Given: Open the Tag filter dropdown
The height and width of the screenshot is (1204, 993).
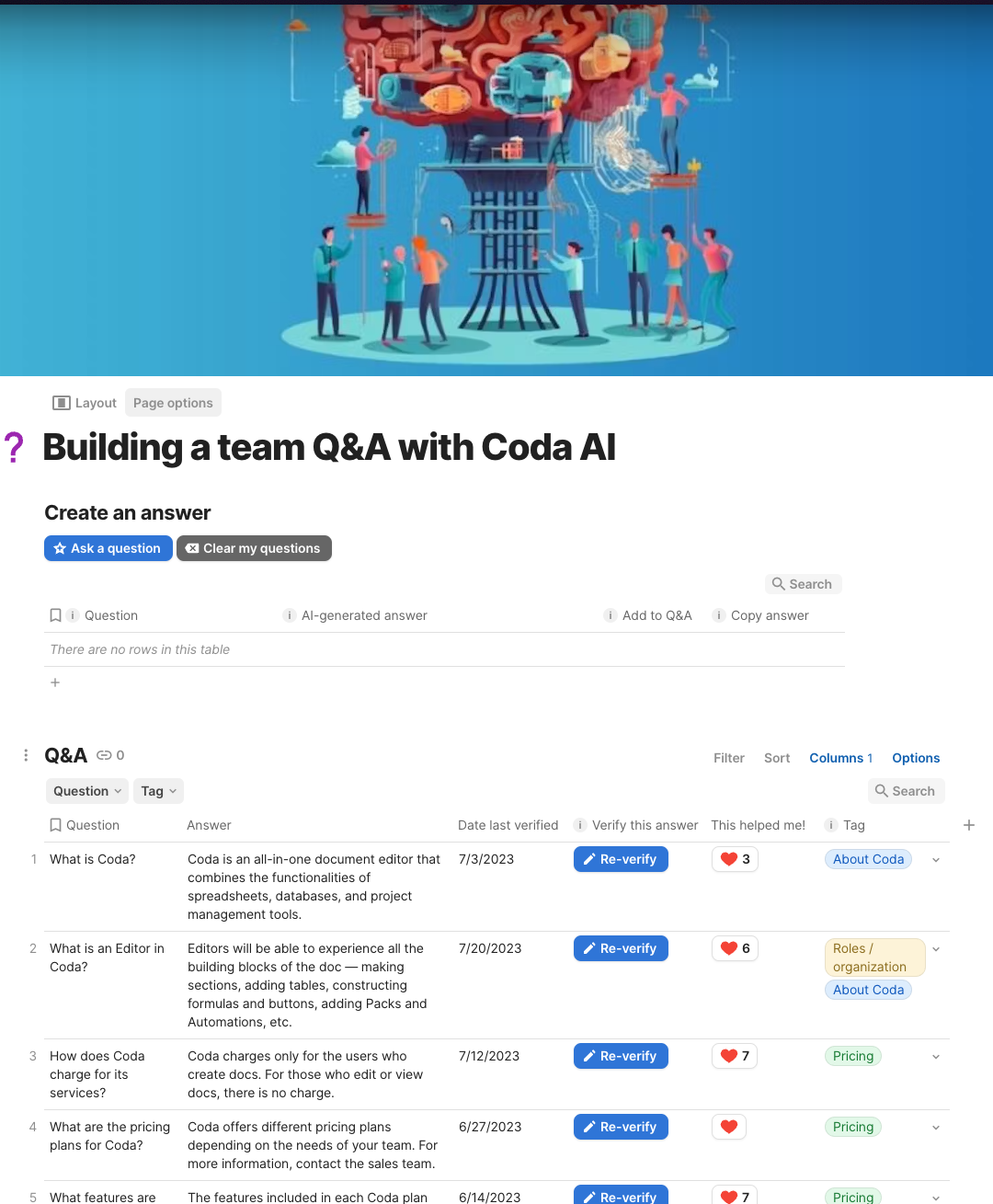Looking at the screenshot, I should 158,791.
